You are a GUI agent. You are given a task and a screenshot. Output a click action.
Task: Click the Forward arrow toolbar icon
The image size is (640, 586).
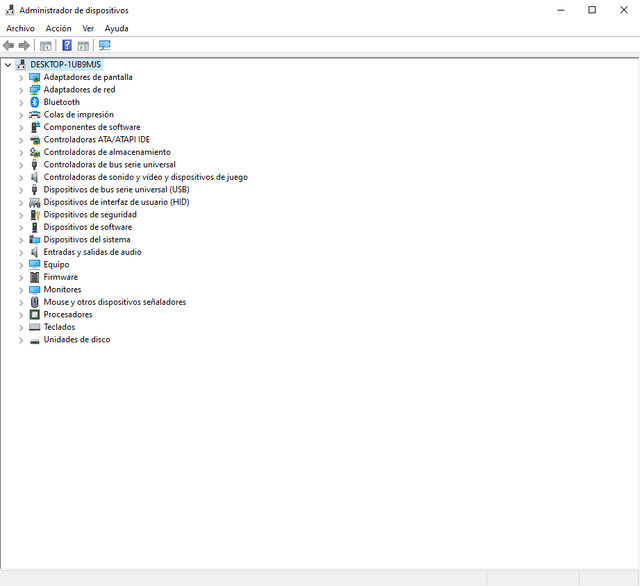24,45
